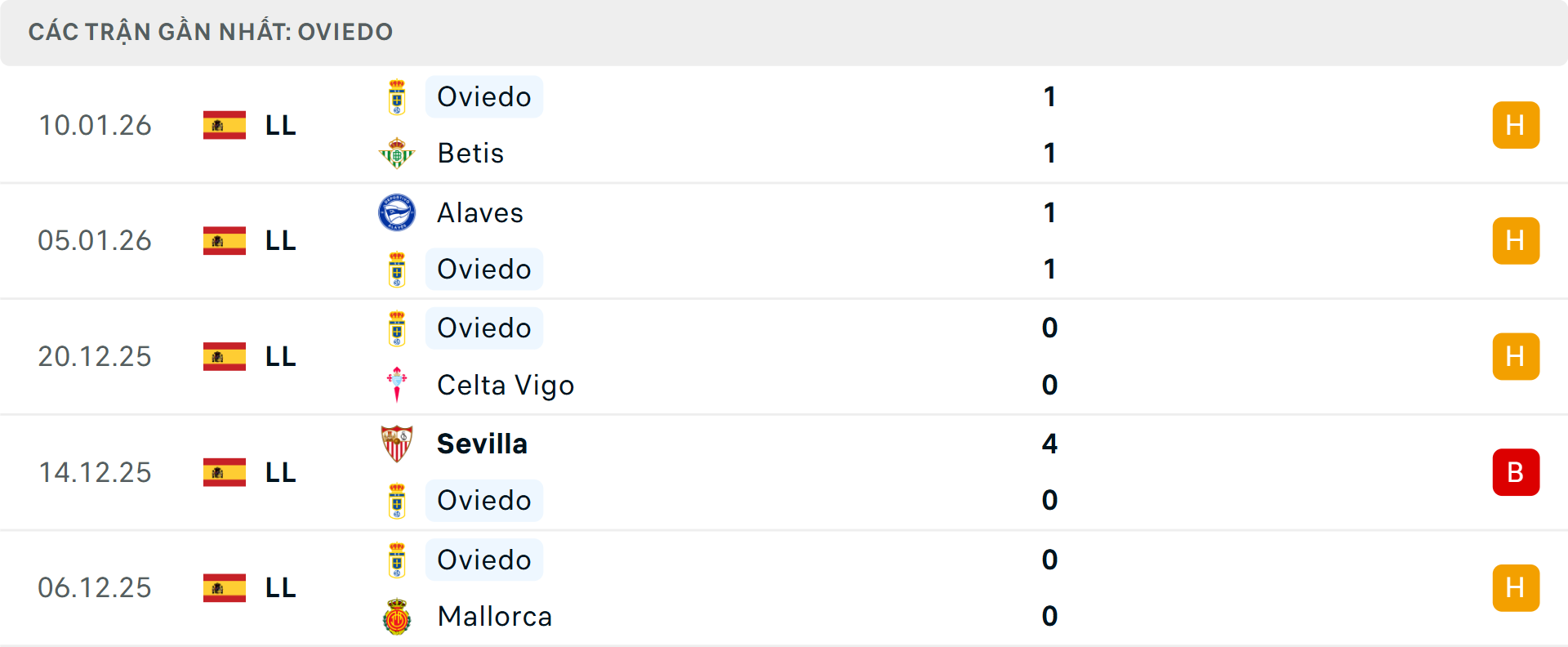Open the highlighted Oviedo team name link
The width and height of the screenshot is (1568, 647).
pyautogui.click(x=483, y=96)
